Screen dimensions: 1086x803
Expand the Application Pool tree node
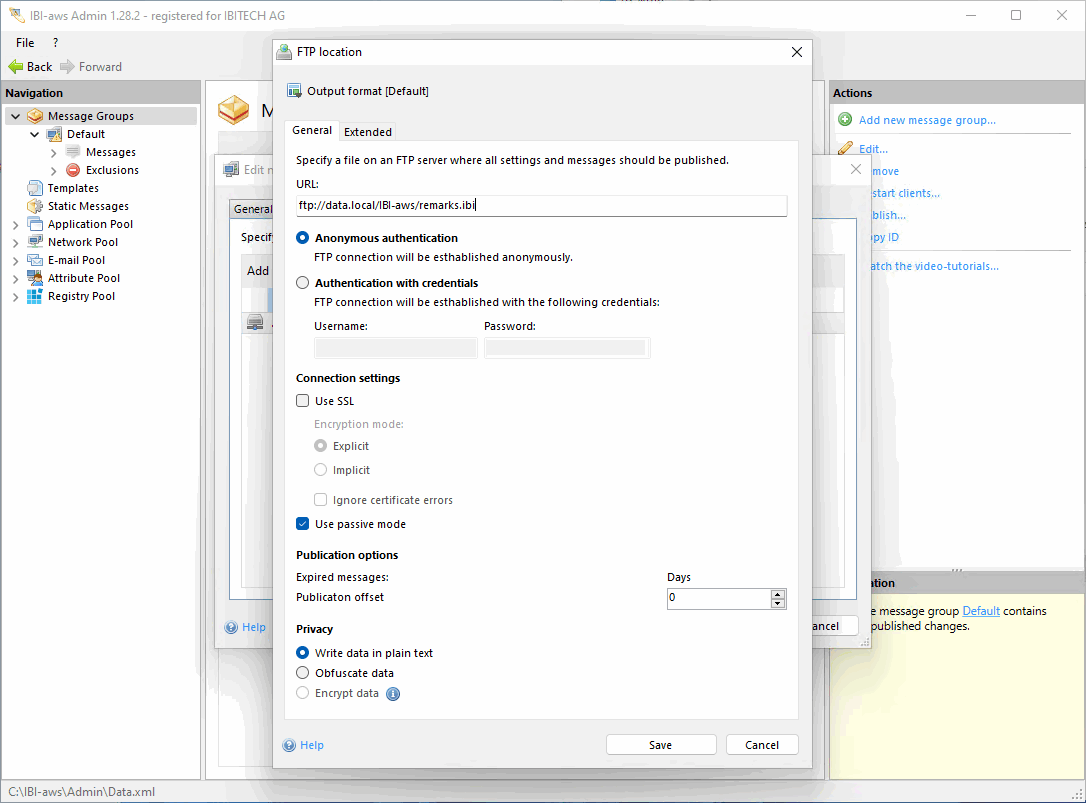tap(15, 224)
